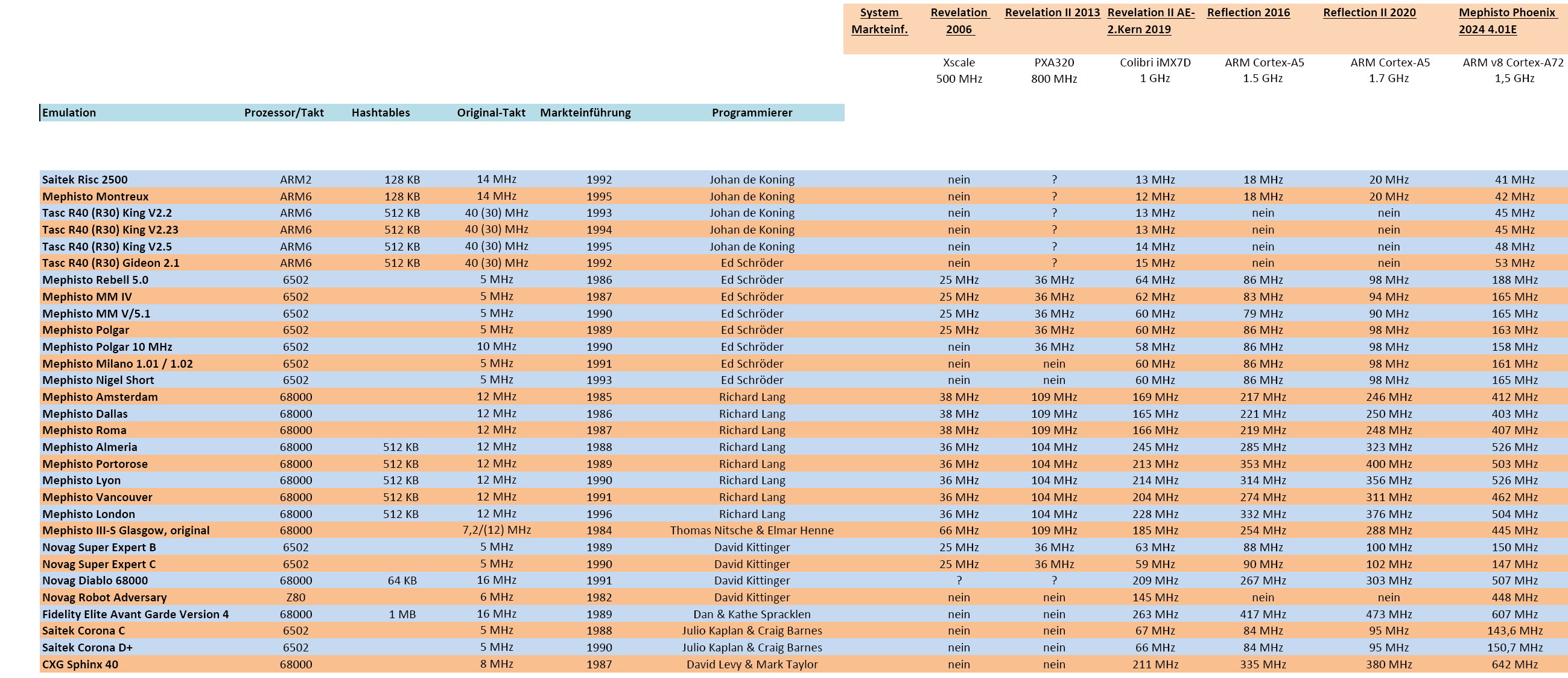Viewport: 1568px width, 678px height.
Task: Click the PXA320 processor cell
Action: 1054,62
